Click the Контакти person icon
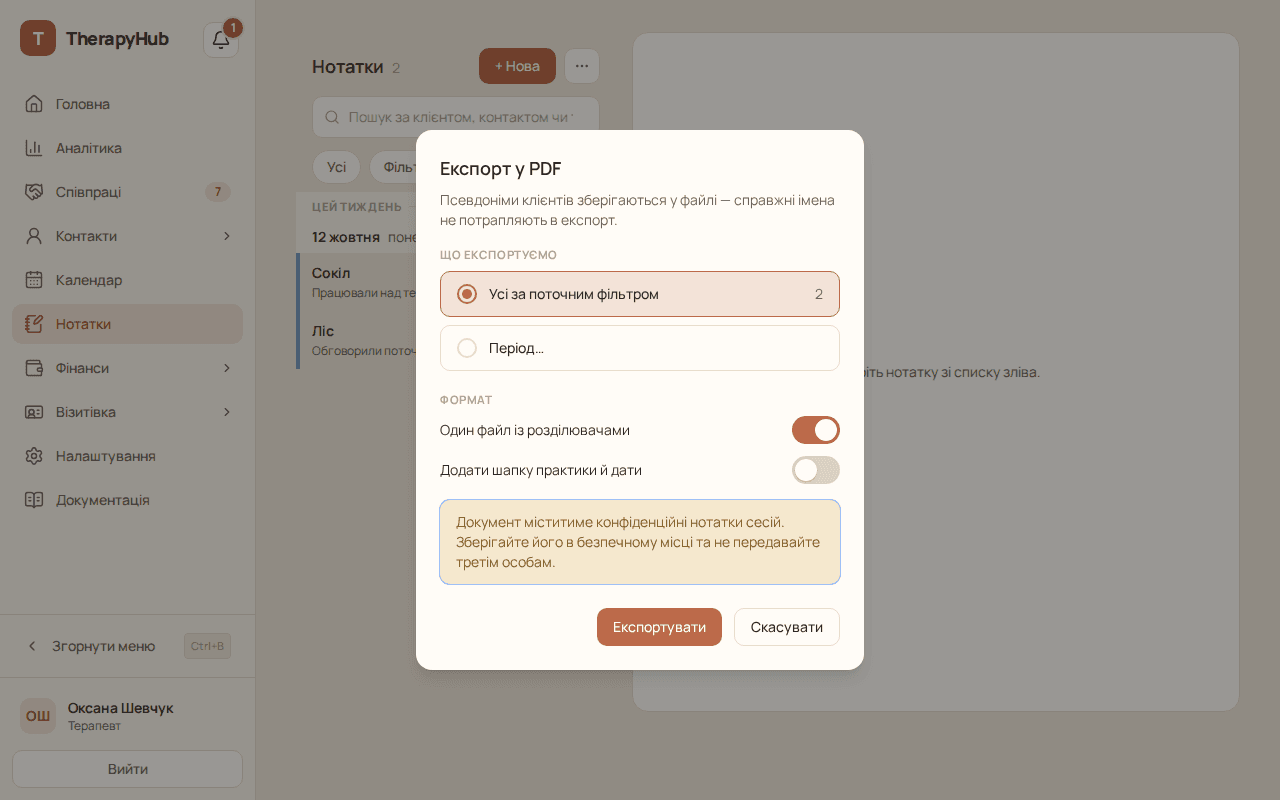Viewport: 1280px width, 800px height. [34, 236]
